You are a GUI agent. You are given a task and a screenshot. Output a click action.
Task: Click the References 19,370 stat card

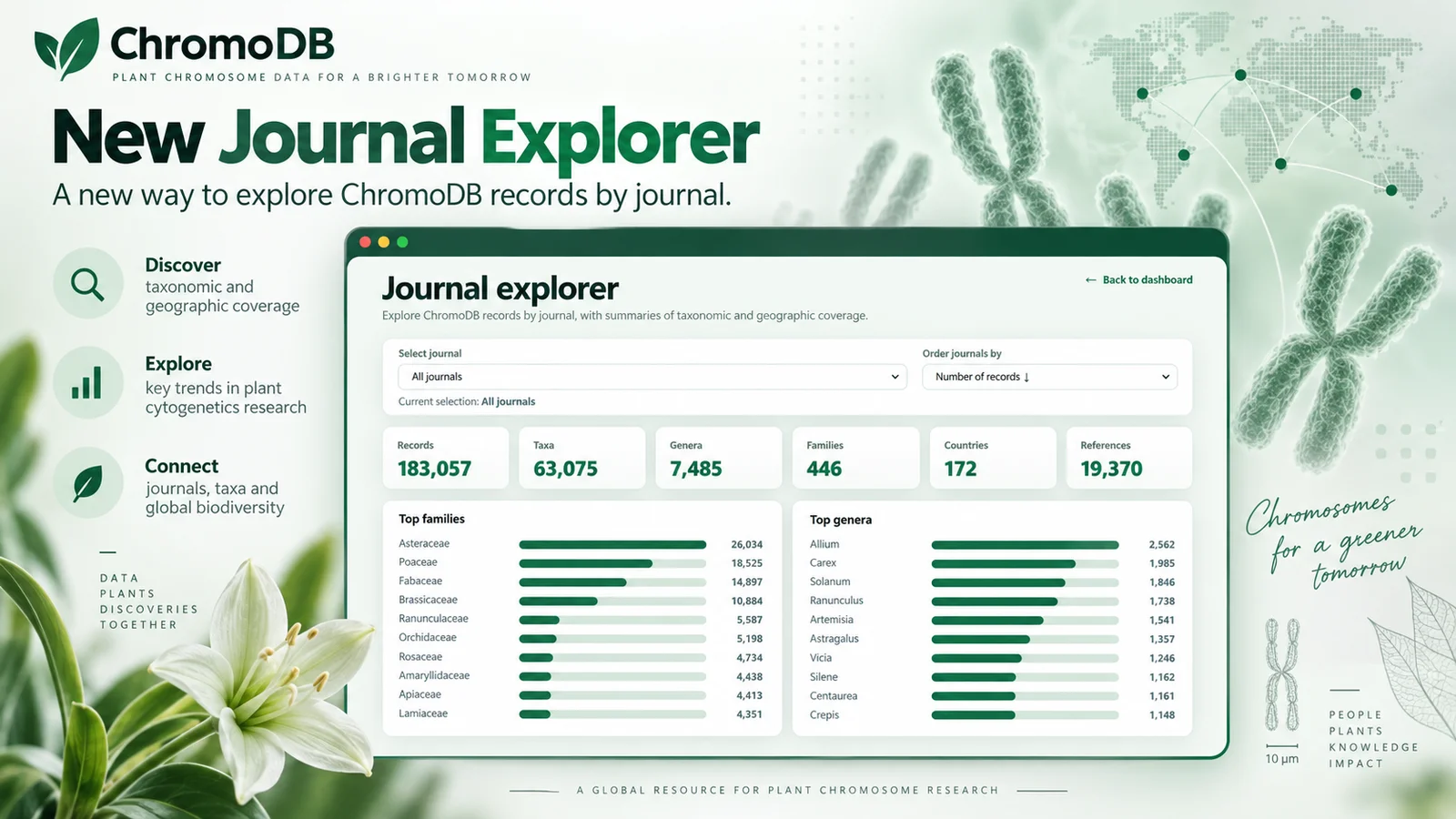(x=1129, y=458)
